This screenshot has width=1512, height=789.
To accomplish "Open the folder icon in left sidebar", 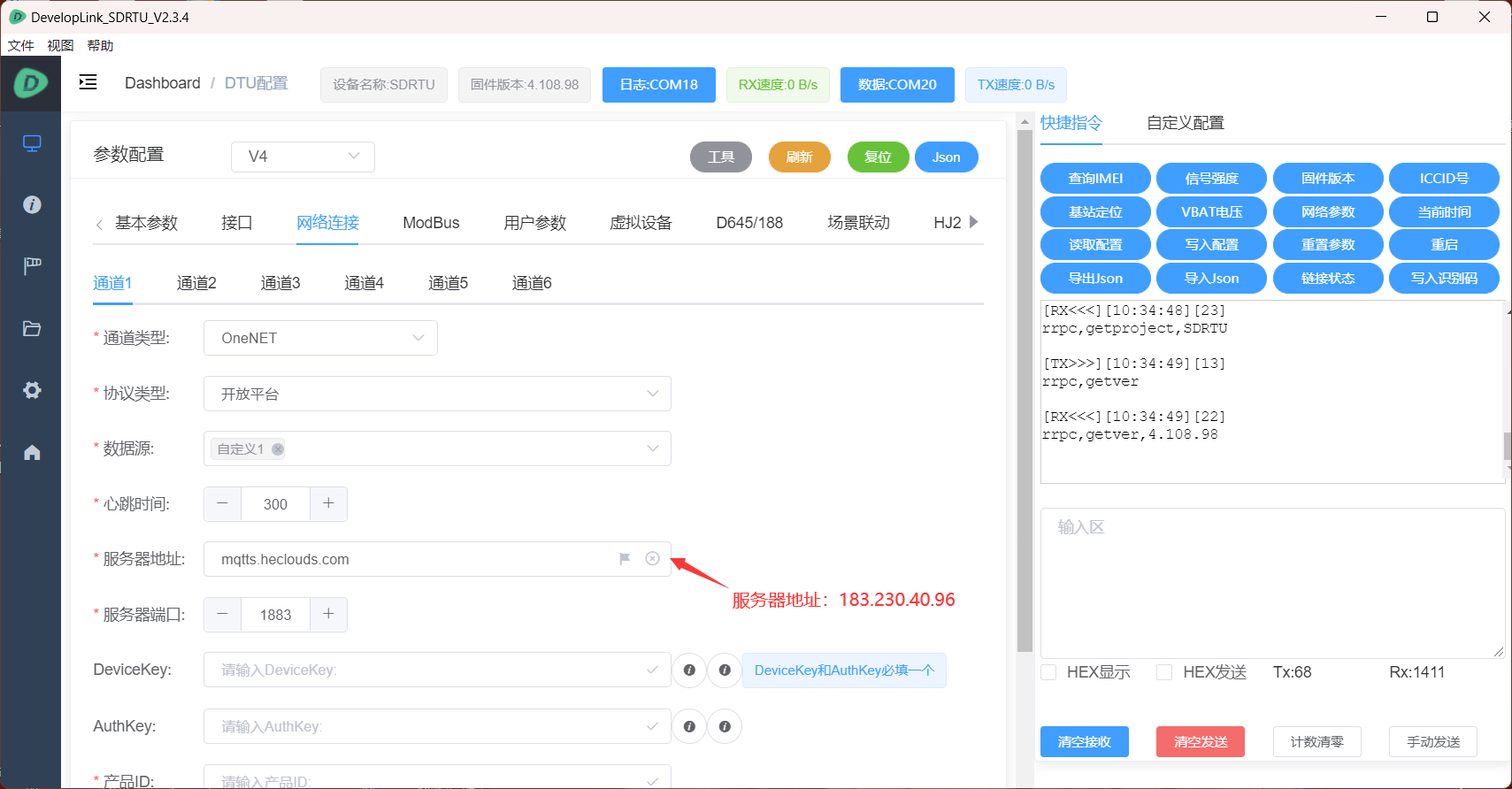I will 32,328.
